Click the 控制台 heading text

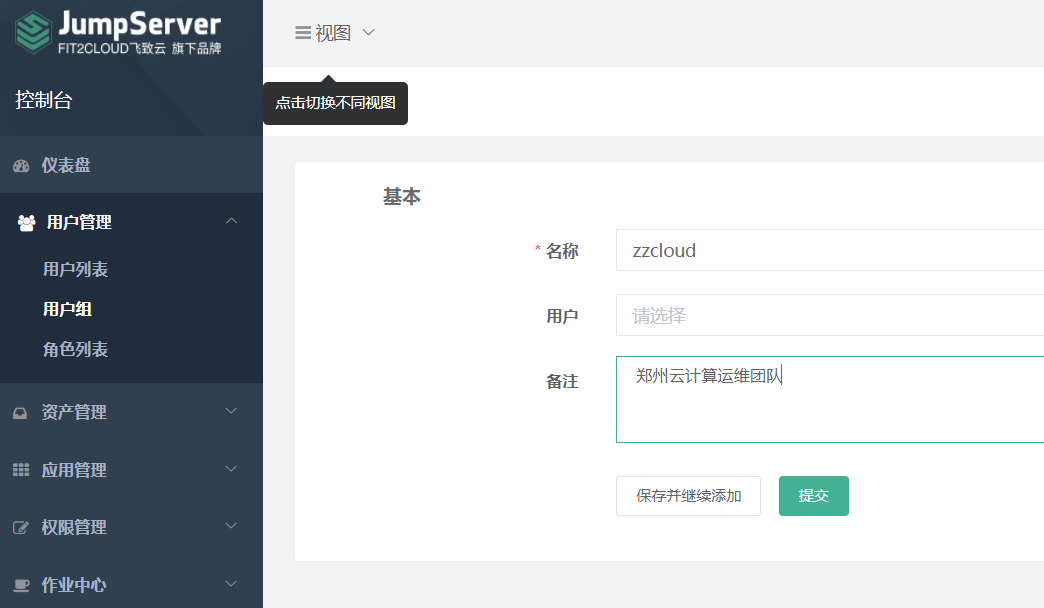[44, 100]
